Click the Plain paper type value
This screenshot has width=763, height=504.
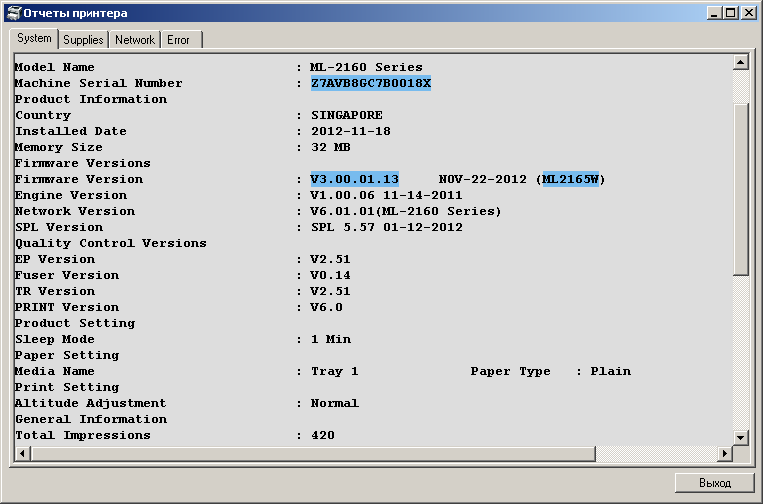611,371
